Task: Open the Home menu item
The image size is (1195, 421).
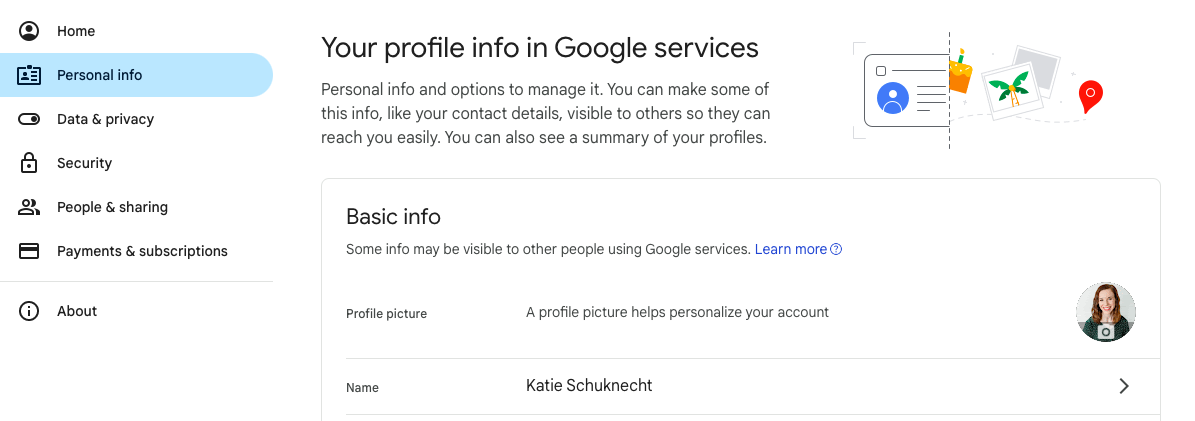Action: coord(76,31)
